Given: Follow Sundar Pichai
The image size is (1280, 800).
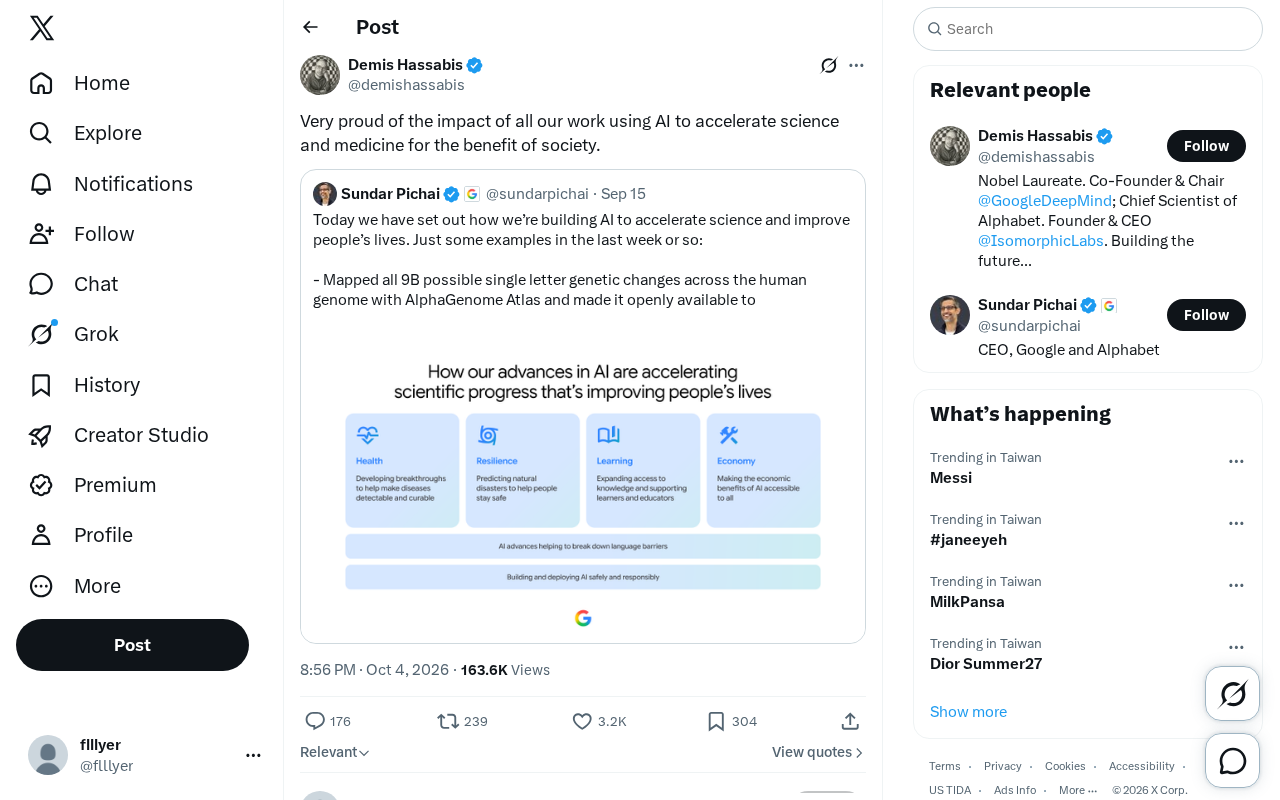Looking at the screenshot, I should coord(1206,315).
